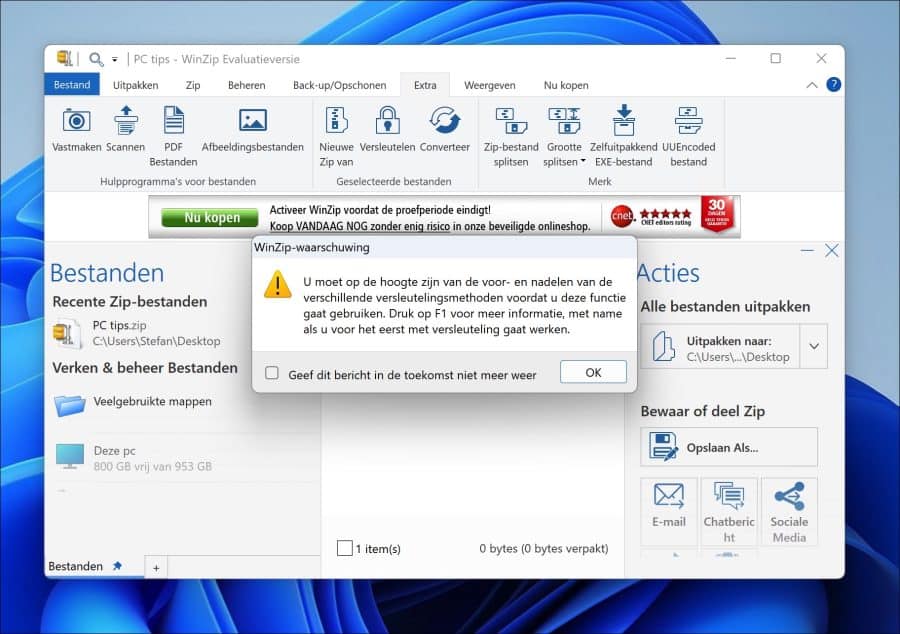
Task: Click the Koop VANDAAG NOG link
Action: (360, 226)
